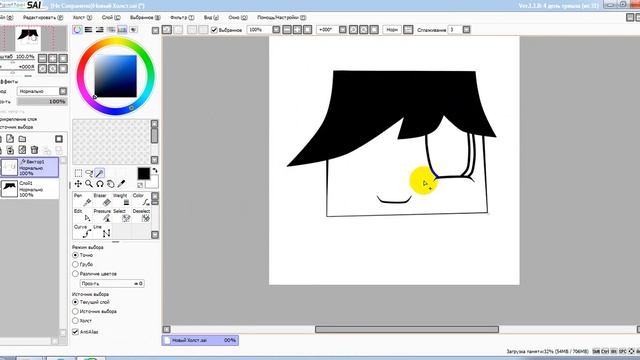Select the Грубо selection mode
The image size is (640, 360).
[75, 264]
